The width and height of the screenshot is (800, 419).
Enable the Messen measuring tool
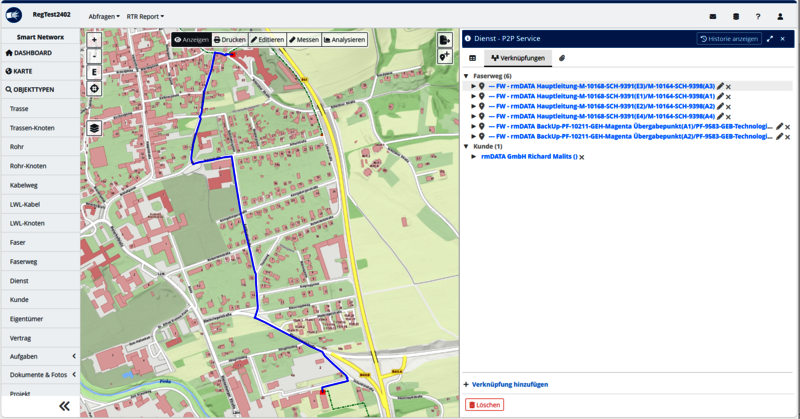pos(303,40)
